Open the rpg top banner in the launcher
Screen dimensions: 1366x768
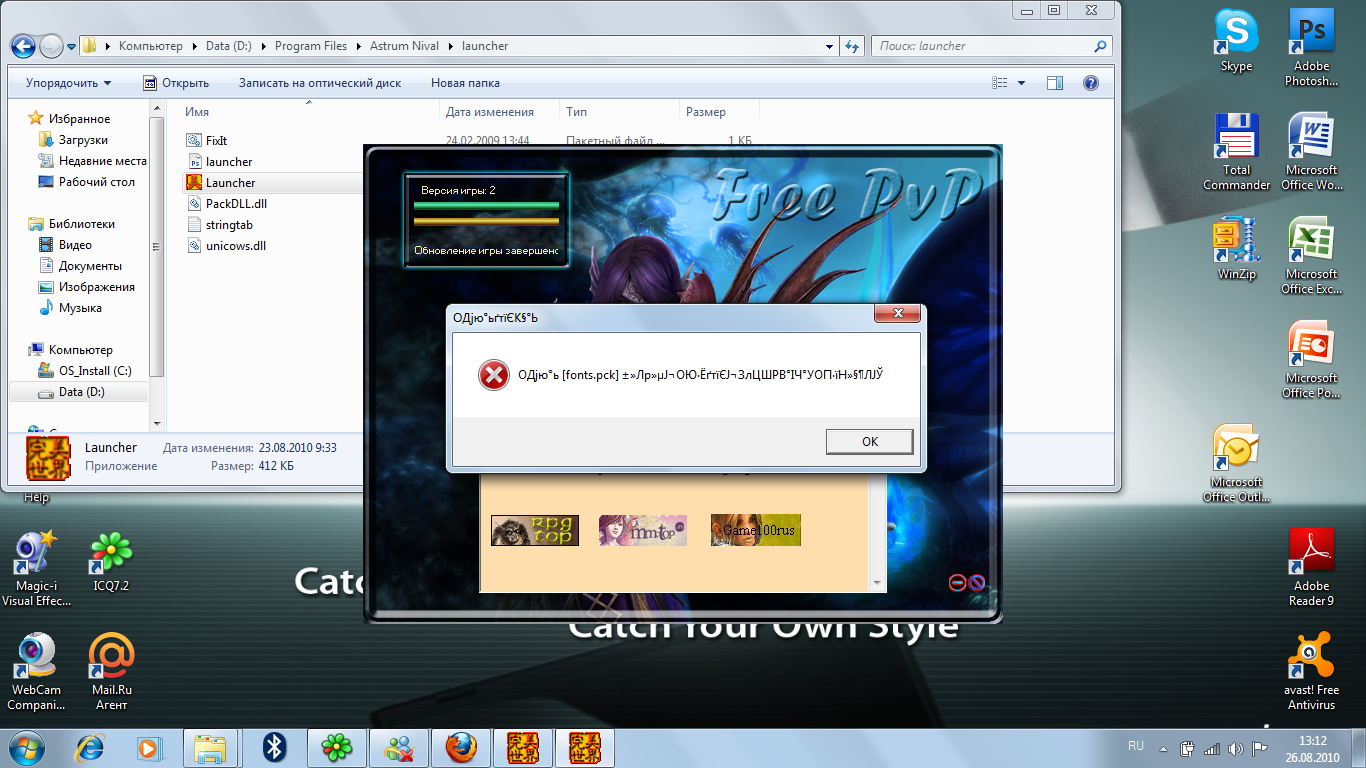tap(535, 530)
